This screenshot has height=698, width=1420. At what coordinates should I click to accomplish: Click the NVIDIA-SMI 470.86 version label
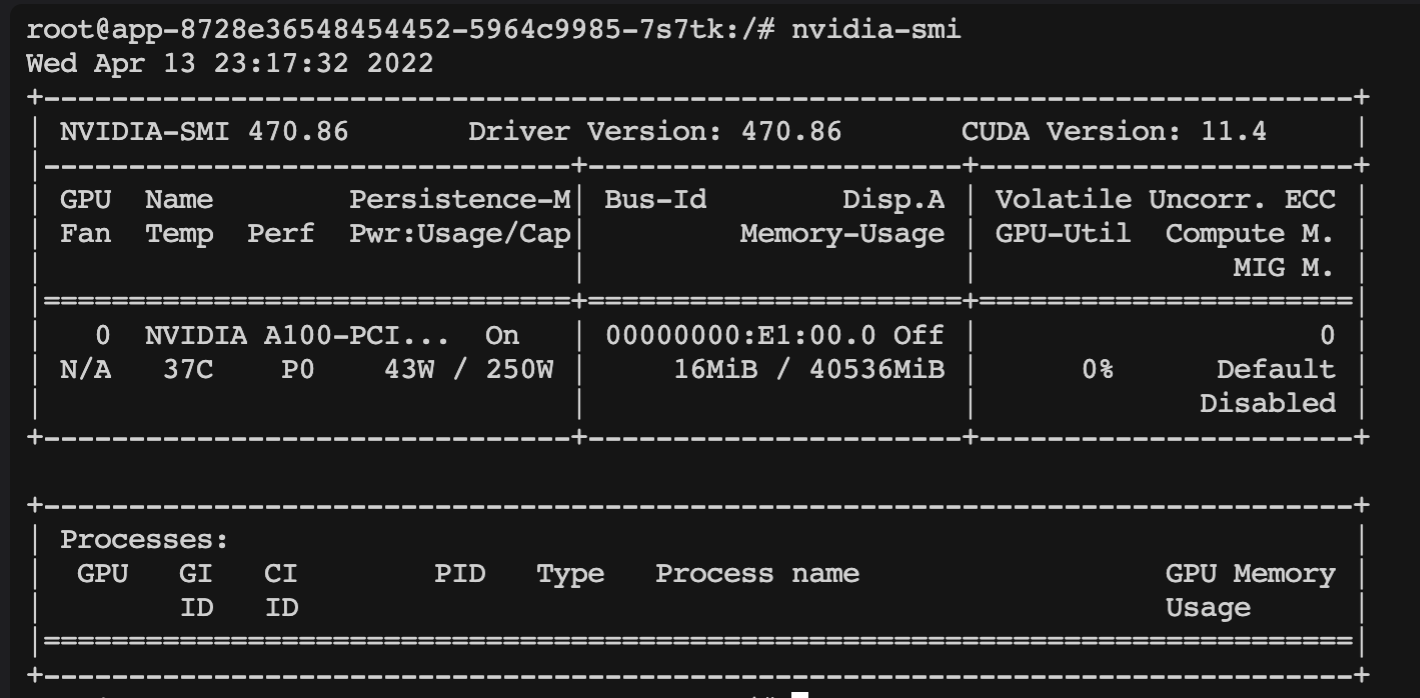[204, 132]
